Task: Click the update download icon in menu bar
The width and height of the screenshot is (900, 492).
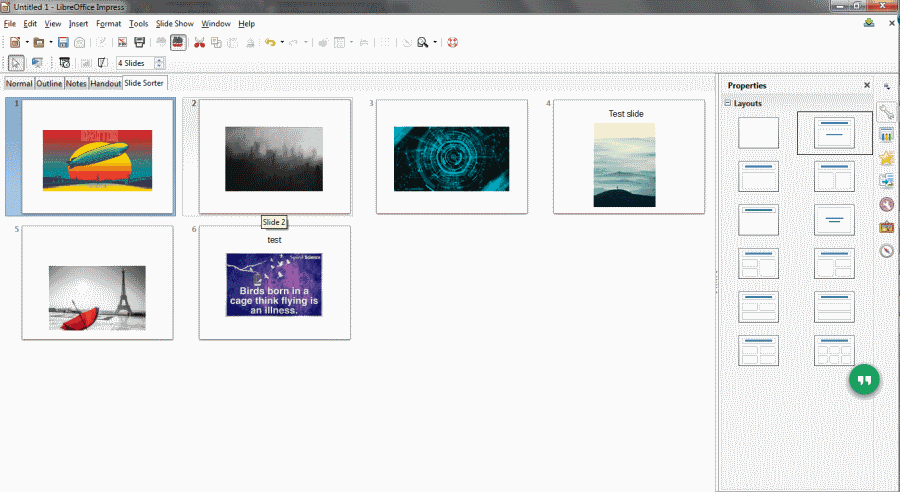Action: [868, 23]
